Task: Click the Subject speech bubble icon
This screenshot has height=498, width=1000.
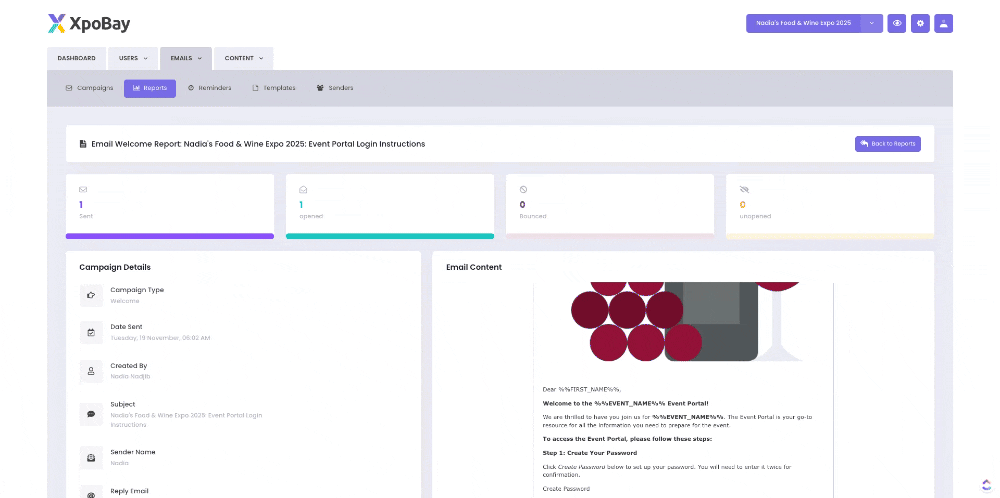Action: (91, 414)
